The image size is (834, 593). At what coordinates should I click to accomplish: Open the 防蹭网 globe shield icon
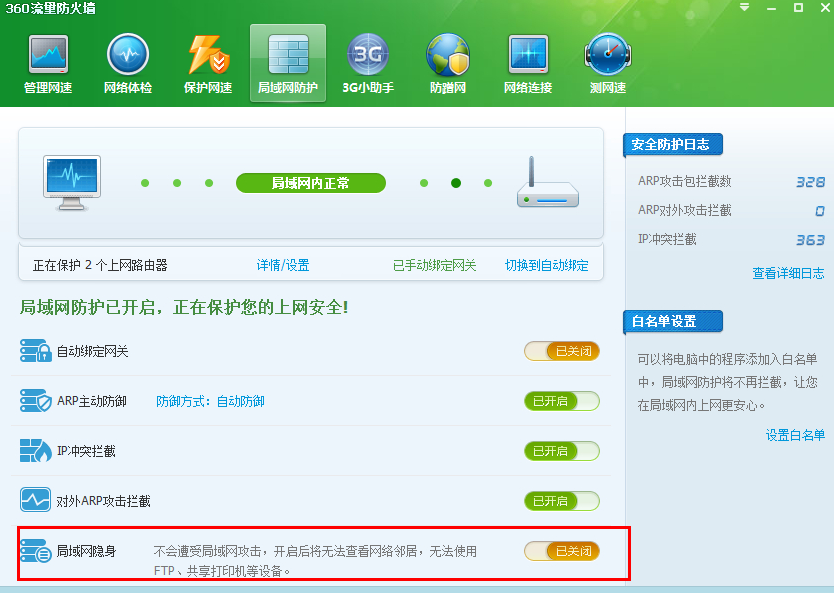[448, 64]
